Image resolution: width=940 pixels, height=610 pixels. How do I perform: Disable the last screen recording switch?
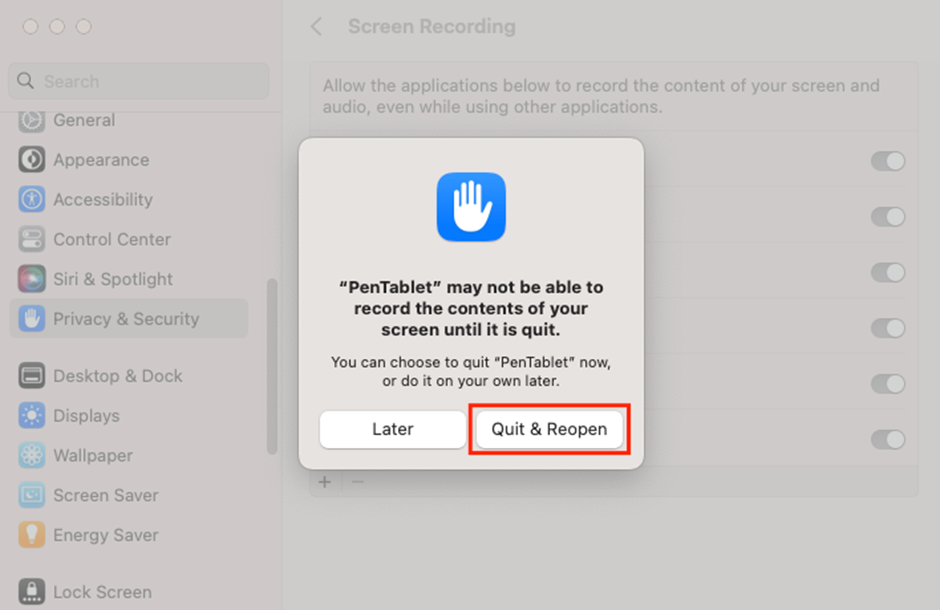point(887,439)
